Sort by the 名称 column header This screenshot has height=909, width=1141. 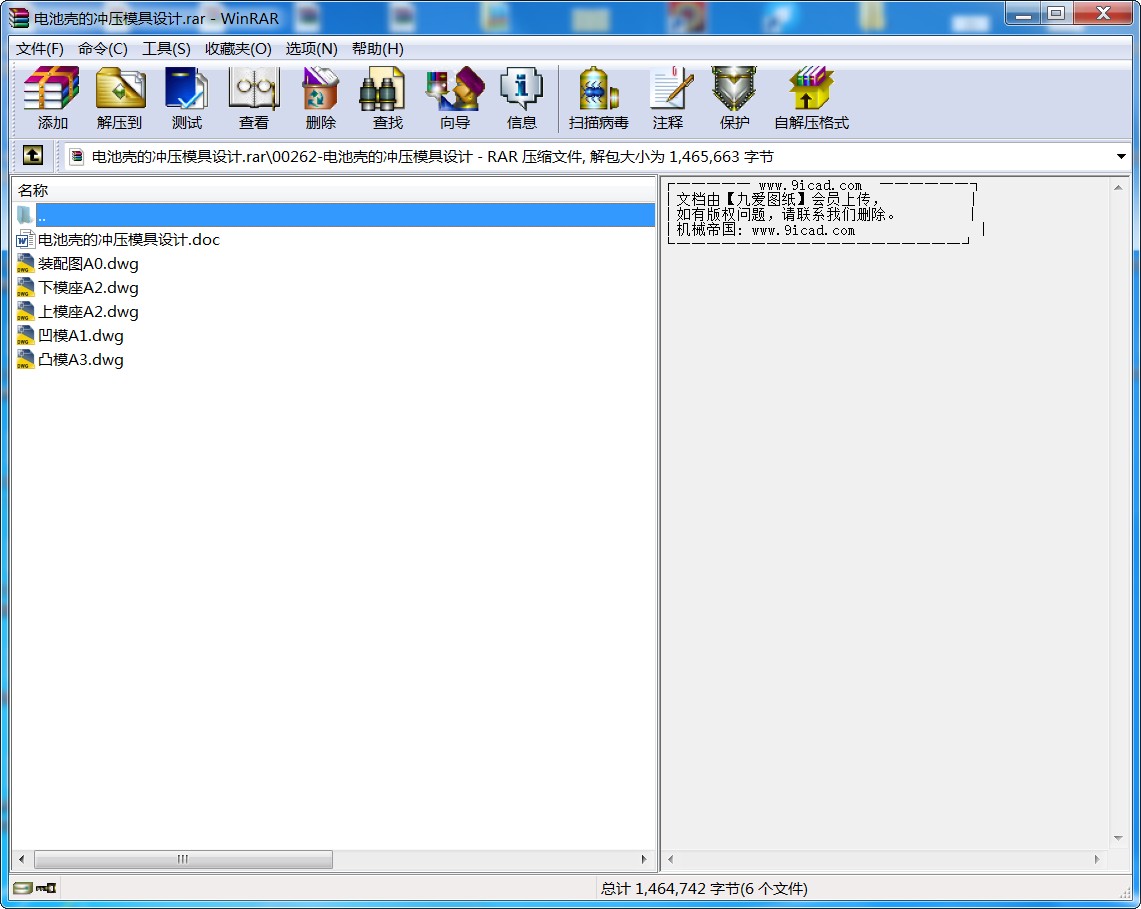tap(33, 190)
